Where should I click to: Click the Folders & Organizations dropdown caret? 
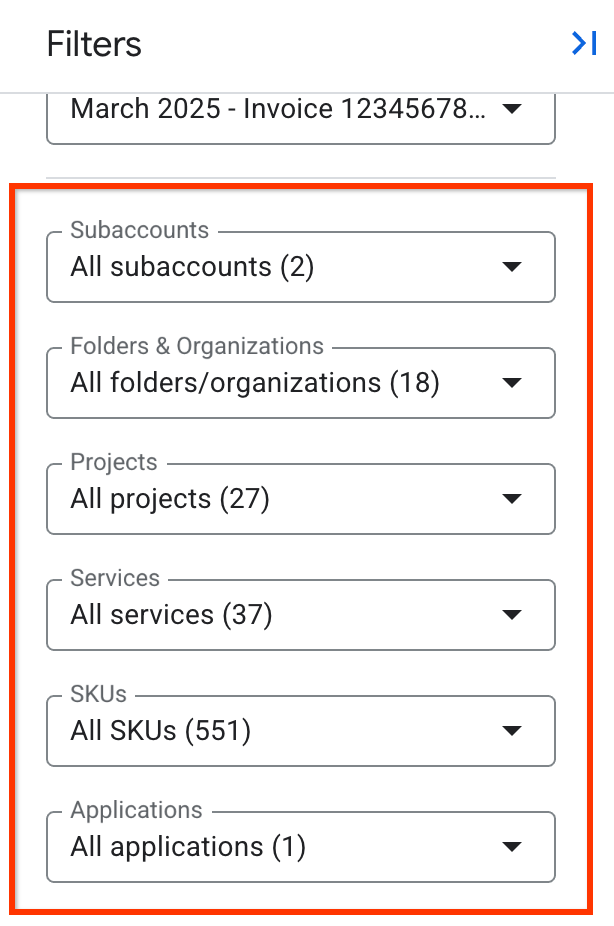(511, 383)
